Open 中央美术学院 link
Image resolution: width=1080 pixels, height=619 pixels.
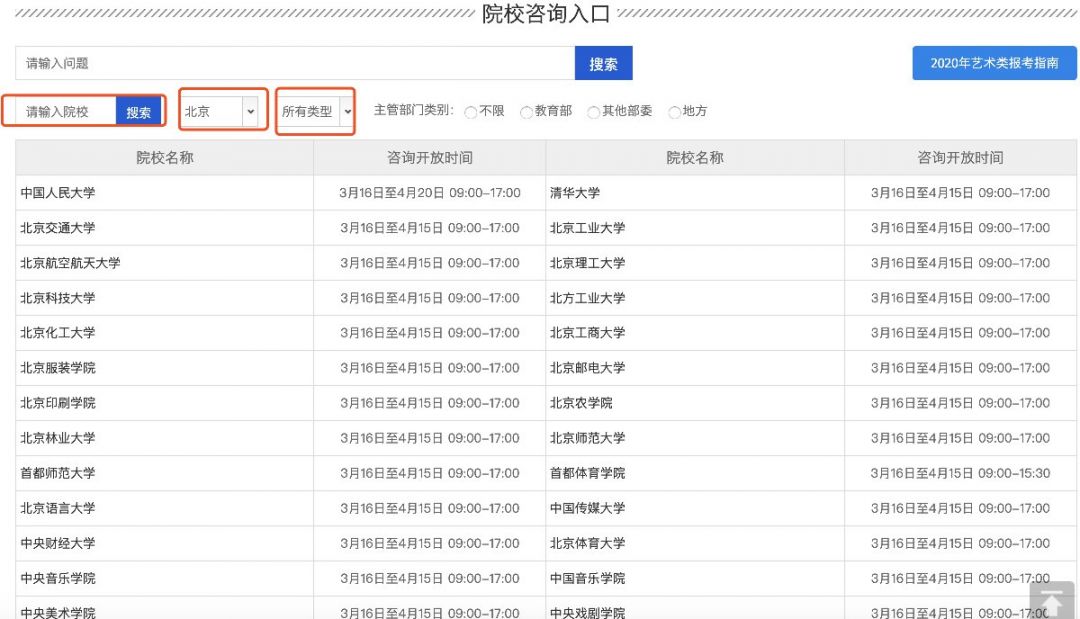tap(58, 612)
